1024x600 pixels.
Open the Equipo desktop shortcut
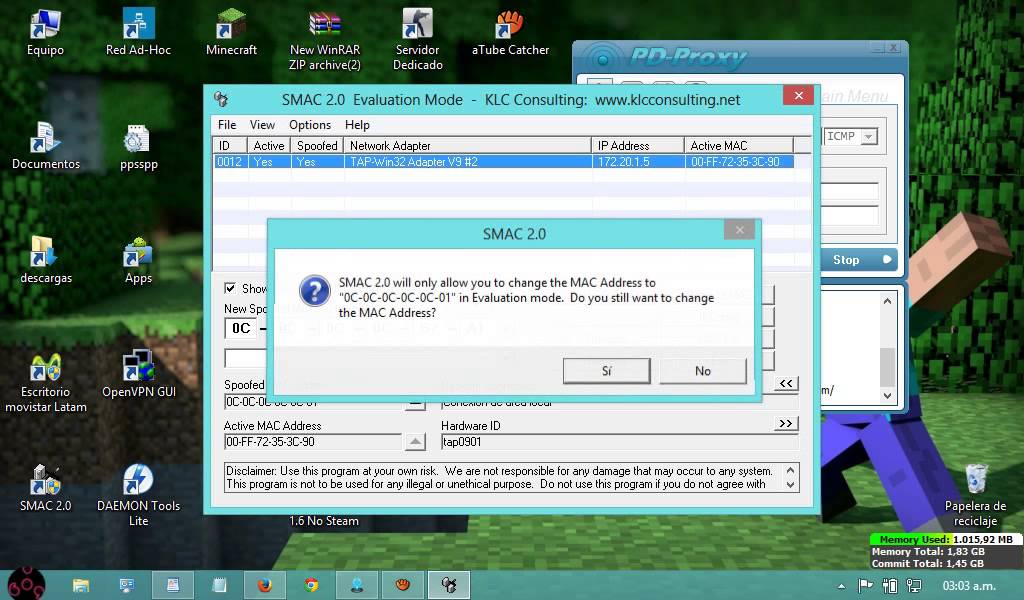coord(45,32)
